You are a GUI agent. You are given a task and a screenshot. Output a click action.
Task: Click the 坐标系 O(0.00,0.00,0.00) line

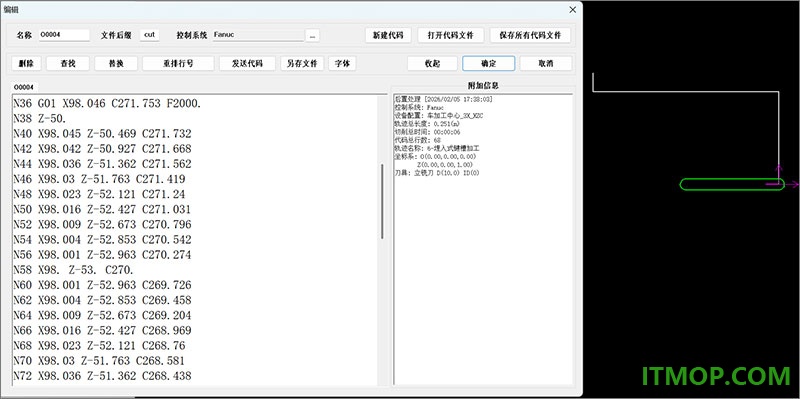(x=436, y=157)
